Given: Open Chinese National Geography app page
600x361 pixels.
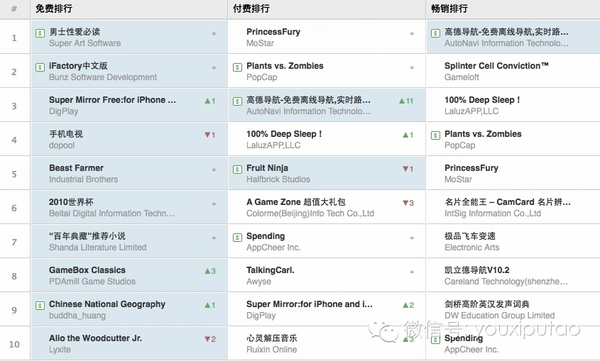Looking at the screenshot, I should click(x=107, y=304).
